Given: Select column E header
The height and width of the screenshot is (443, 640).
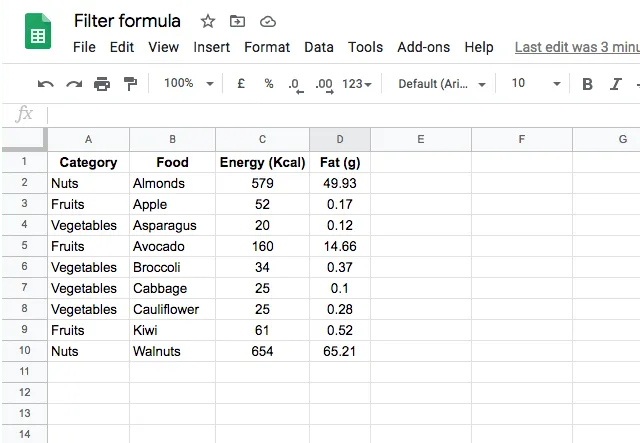Looking at the screenshot, I should (x=421, y=140).
